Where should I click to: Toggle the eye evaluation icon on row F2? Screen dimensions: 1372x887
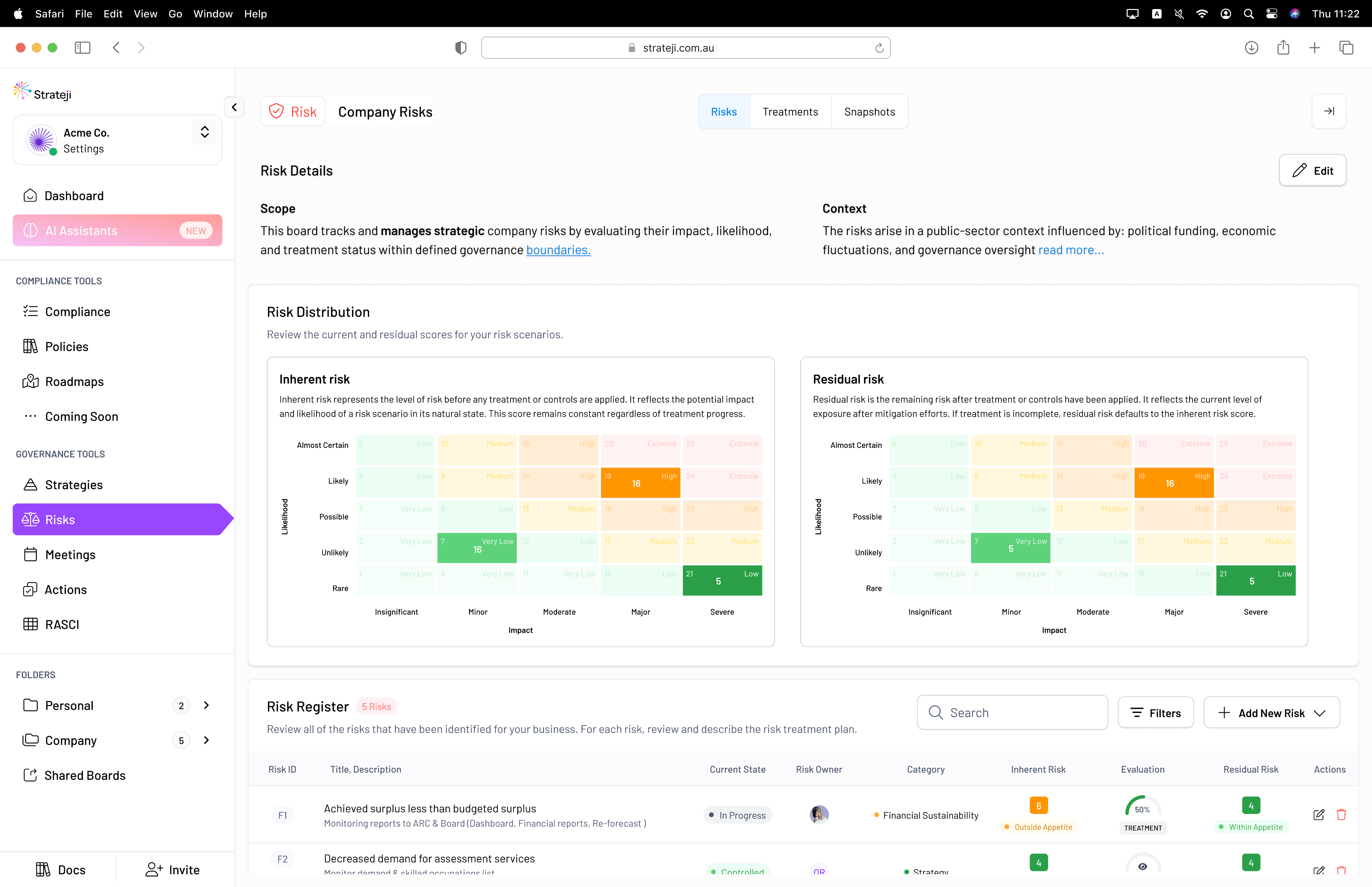1142,866
